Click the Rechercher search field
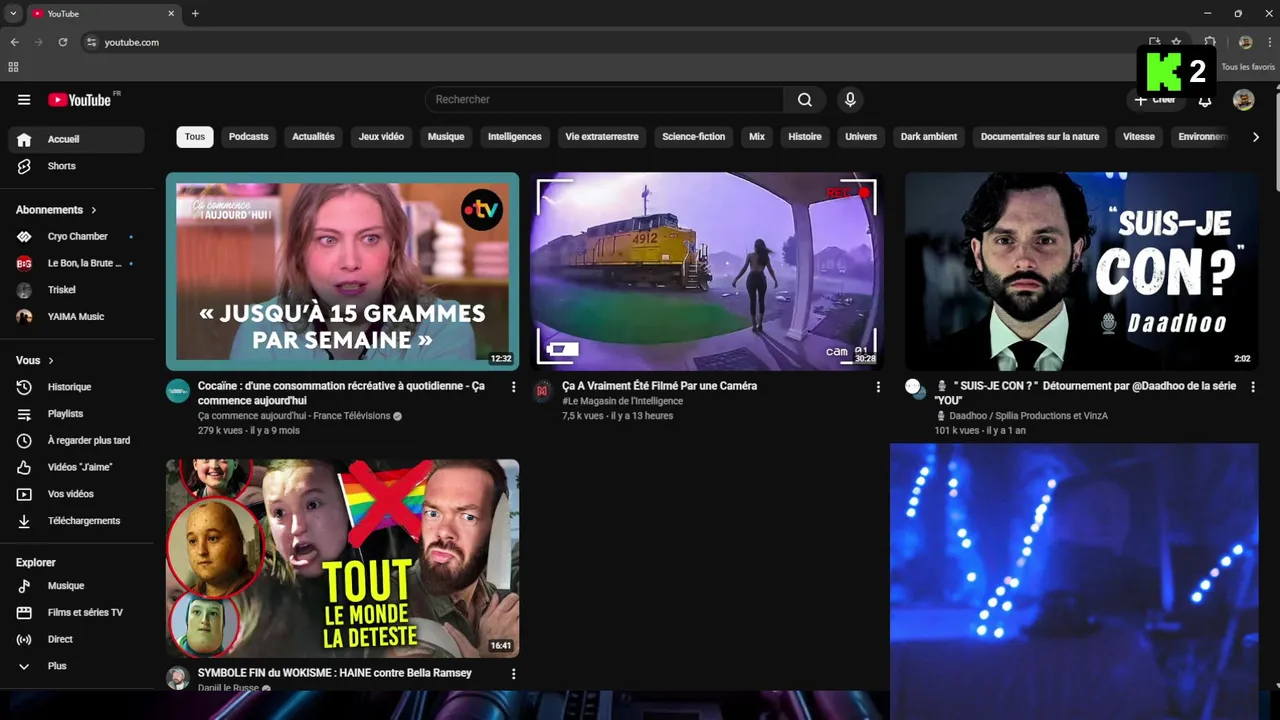1280x720 pixels. tap(605, 100)
